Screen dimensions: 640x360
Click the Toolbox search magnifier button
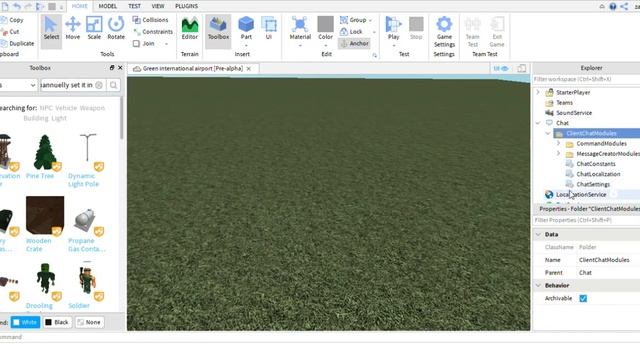[113, 85]
